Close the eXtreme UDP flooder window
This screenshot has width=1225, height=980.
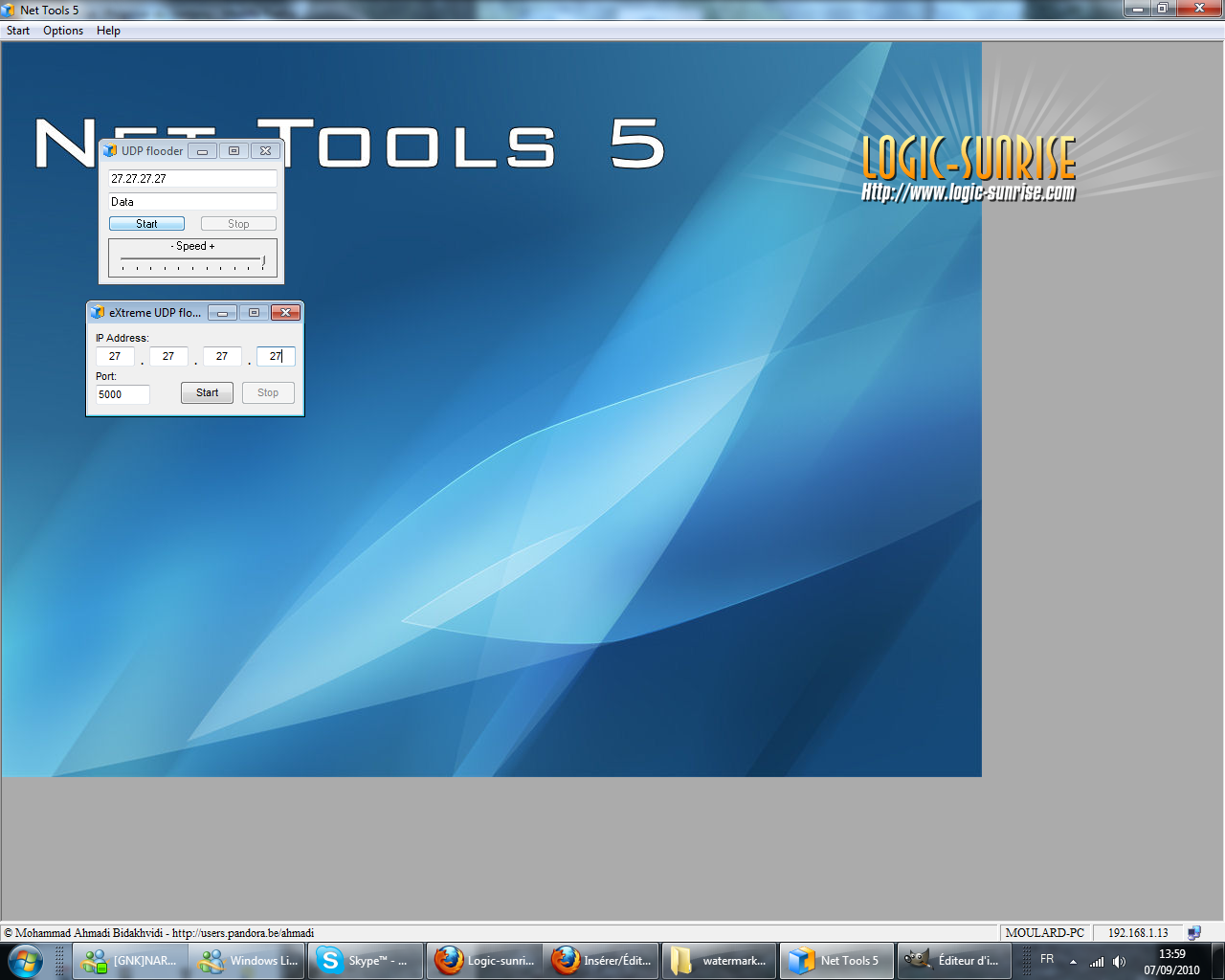(286, 313)
